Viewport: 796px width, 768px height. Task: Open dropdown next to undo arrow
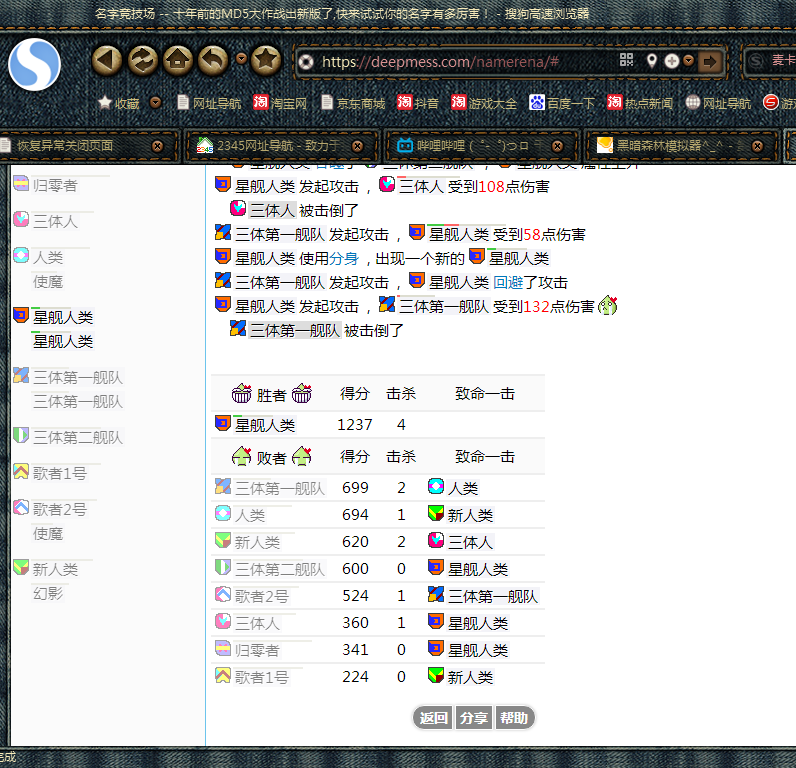click(240, 59)
